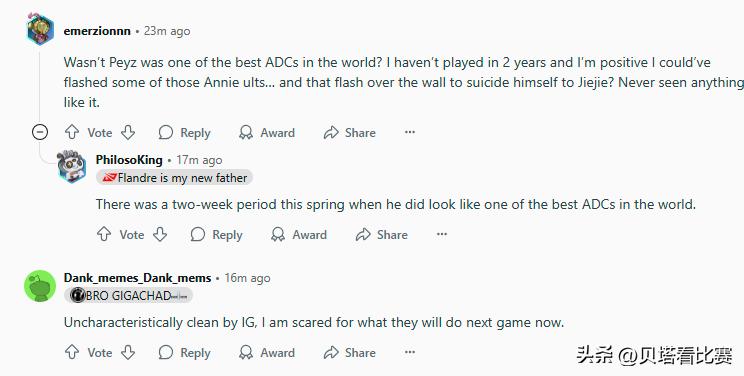
Task: Reply to emerzionnn's comment
Action: tap(185, 132)
